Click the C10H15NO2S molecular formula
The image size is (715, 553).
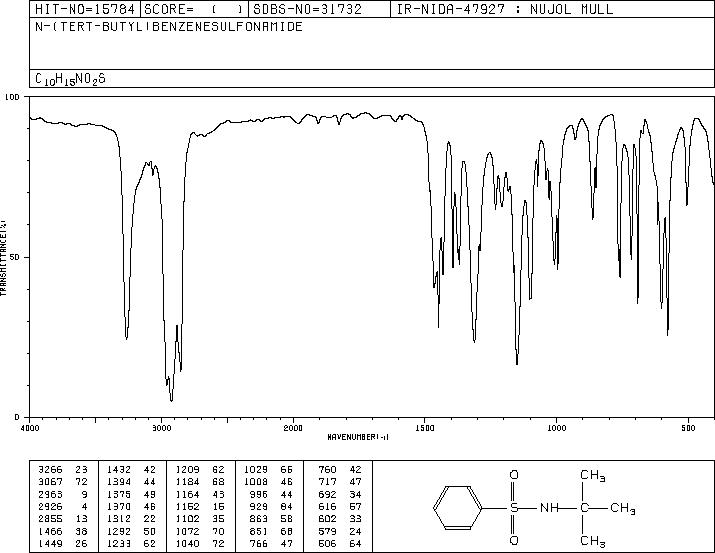(x=70, y=79)
